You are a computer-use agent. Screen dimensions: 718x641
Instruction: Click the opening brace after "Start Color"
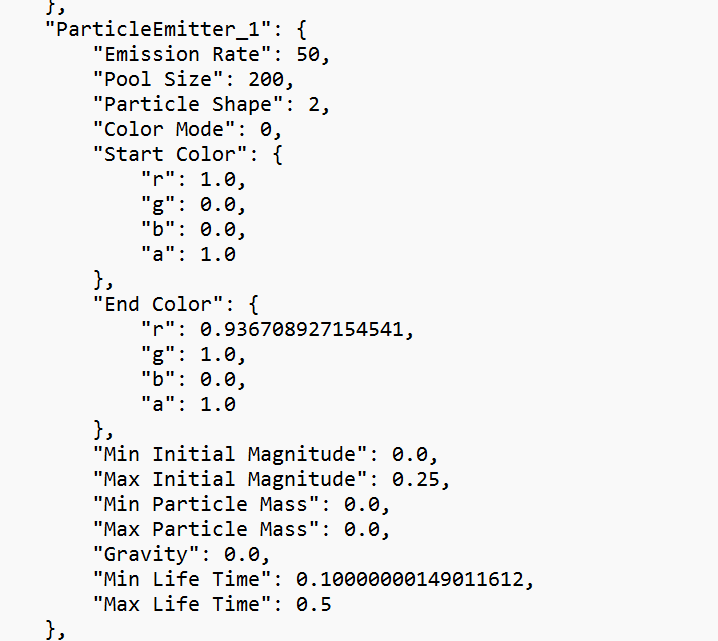point(277,154)
